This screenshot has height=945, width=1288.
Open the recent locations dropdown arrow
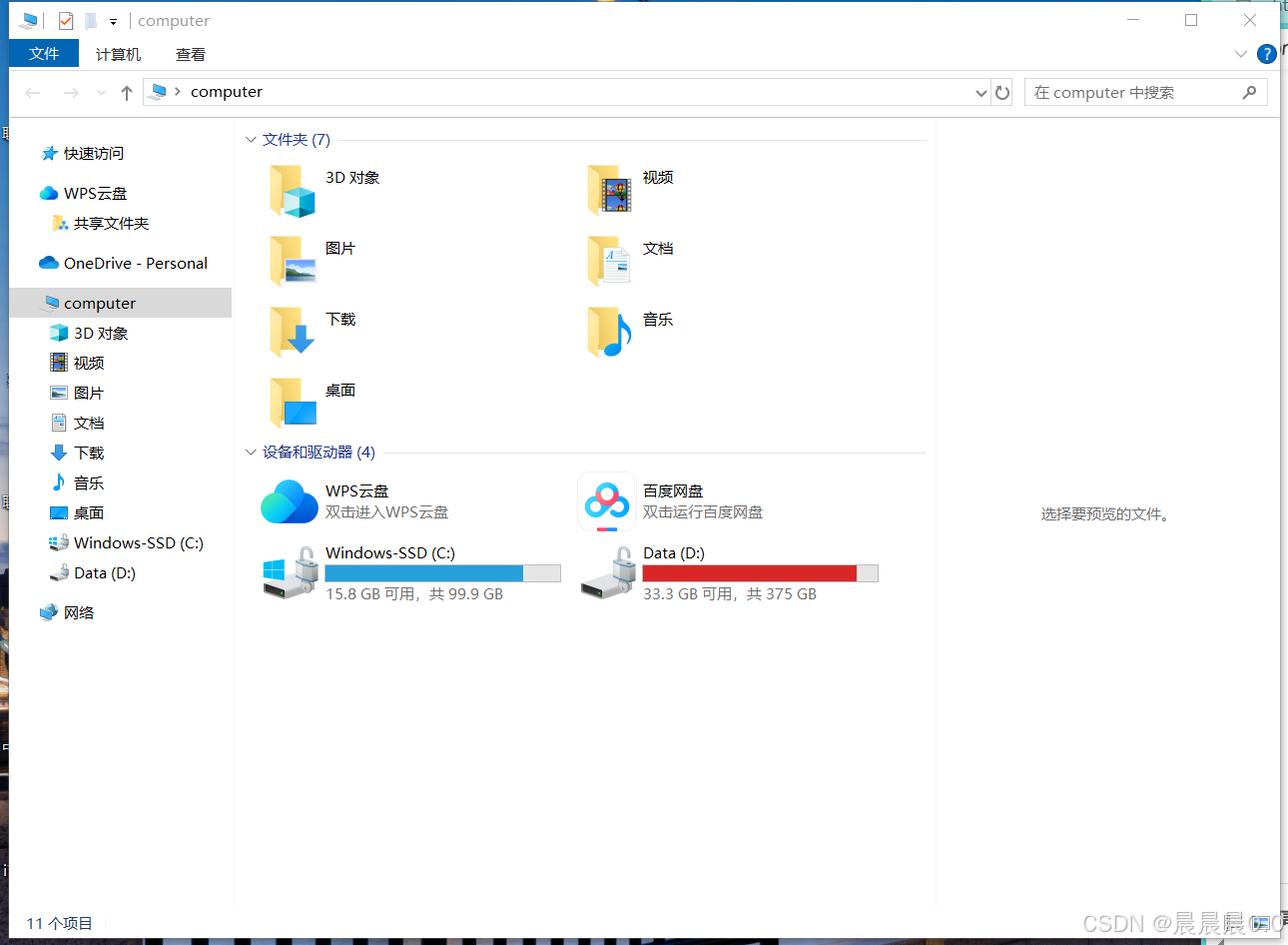click(101, 93)
